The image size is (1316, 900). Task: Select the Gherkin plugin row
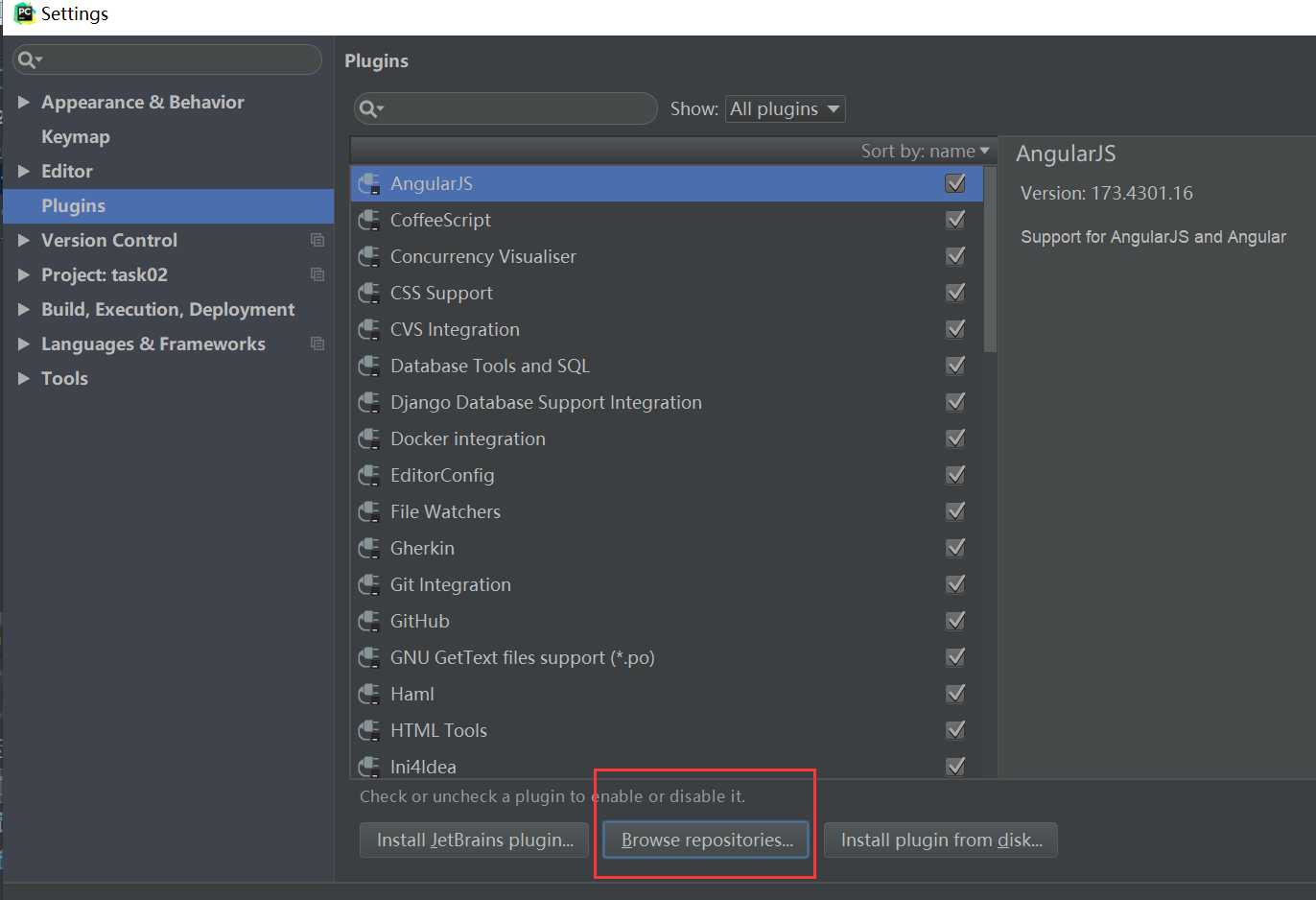668,548
